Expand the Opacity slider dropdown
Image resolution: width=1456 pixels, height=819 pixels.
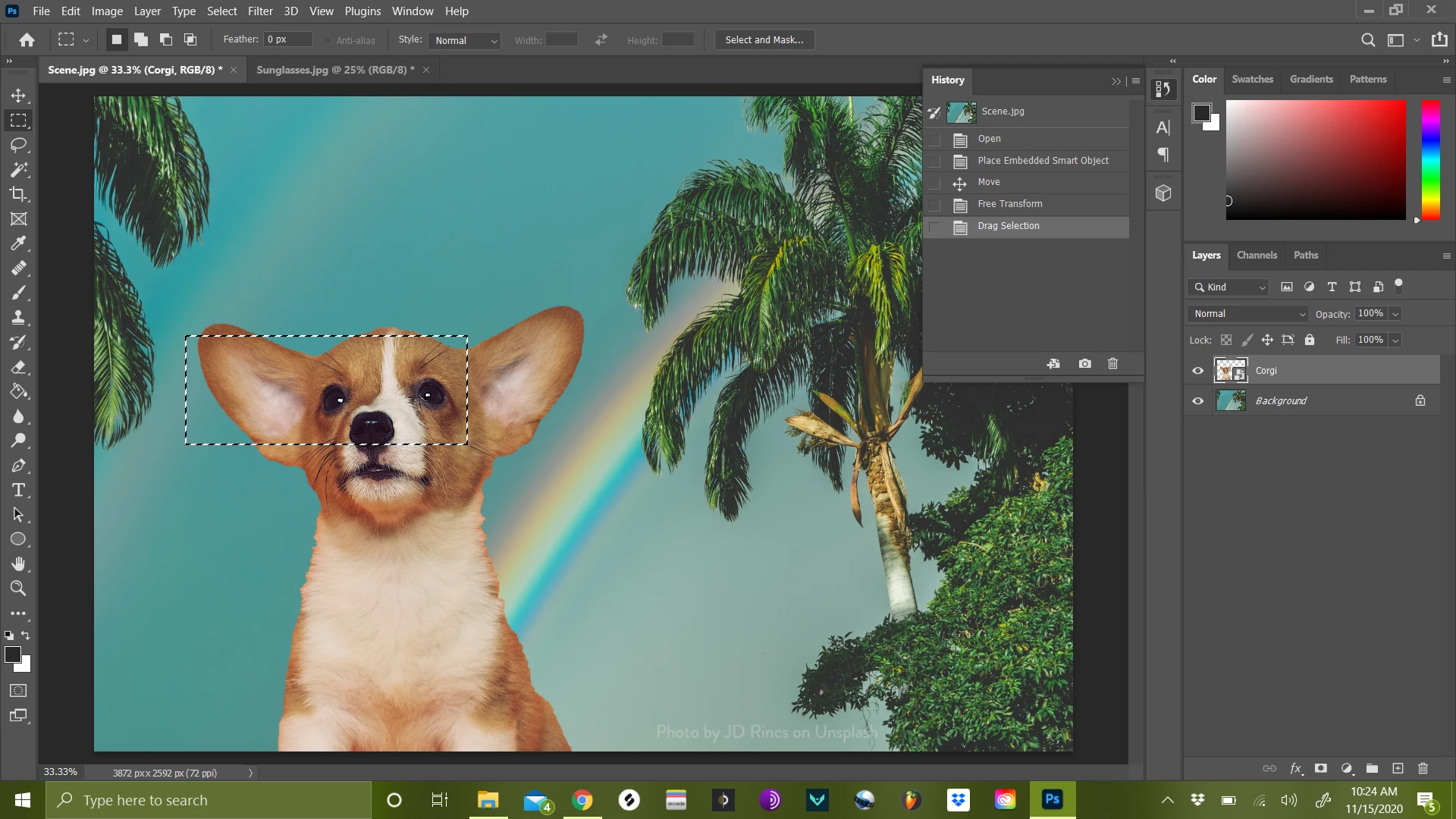click(1395, 314)
